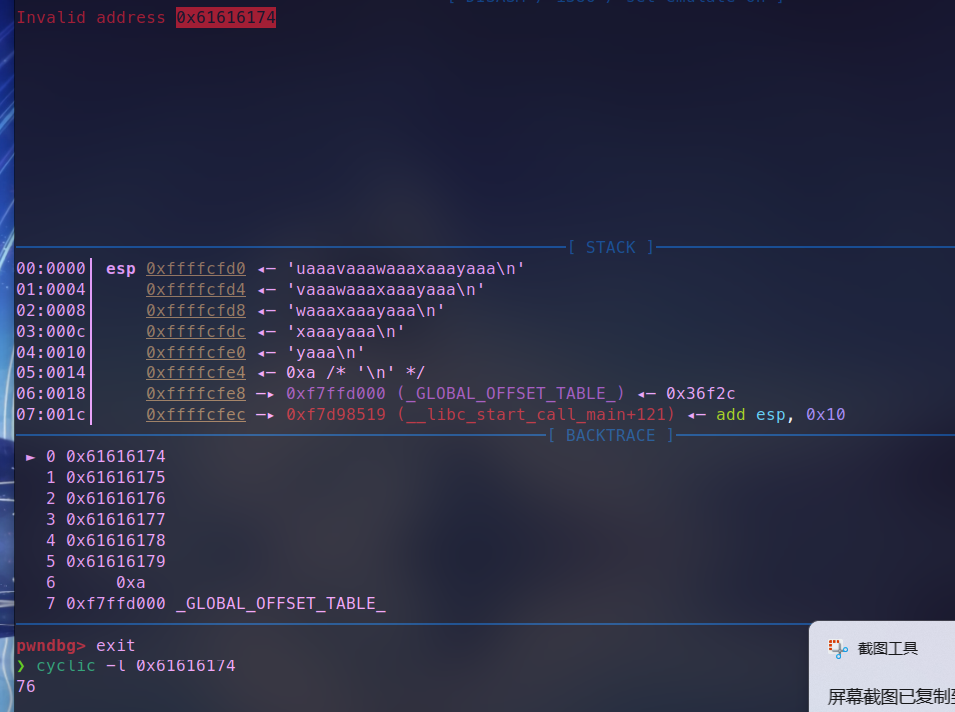Select stack address 0xffffcfe4

pyautogui.click(x=196, y=373)
